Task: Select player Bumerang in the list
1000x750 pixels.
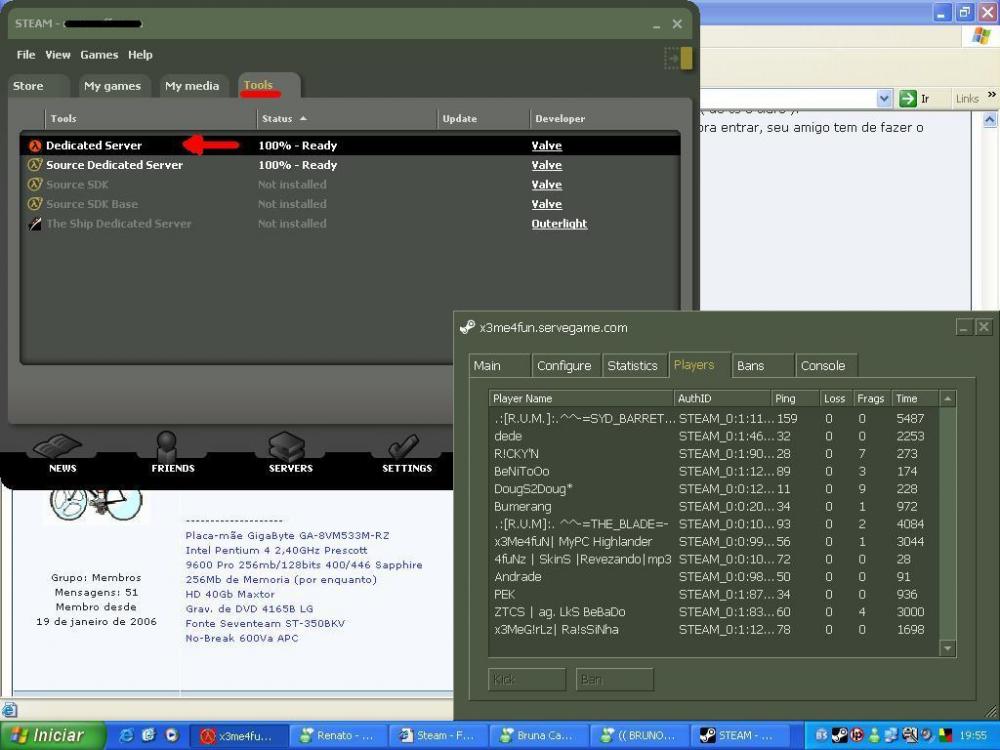Action: (522, 507)
